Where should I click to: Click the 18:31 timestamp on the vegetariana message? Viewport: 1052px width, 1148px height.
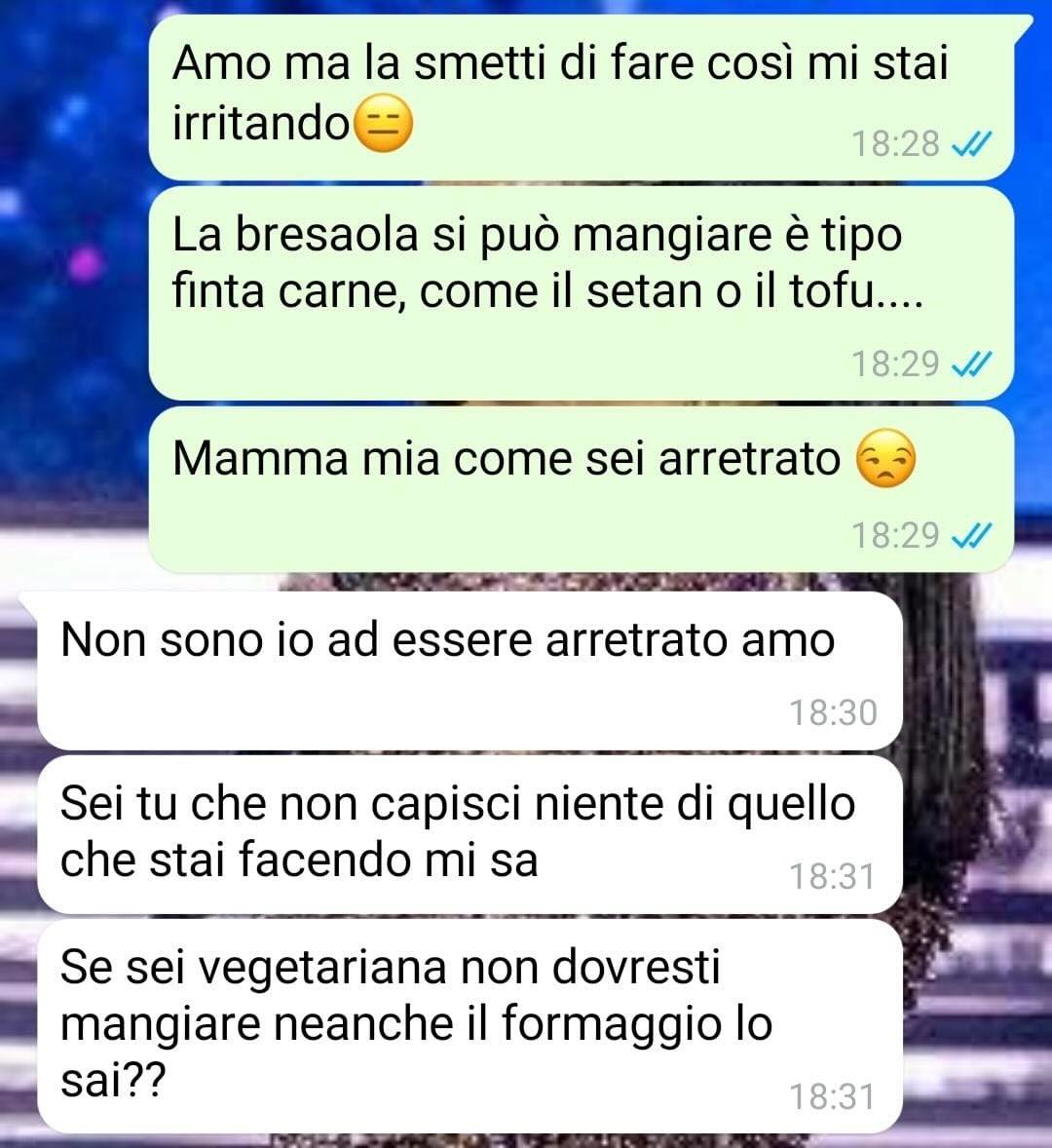[x=833, y=1097]
